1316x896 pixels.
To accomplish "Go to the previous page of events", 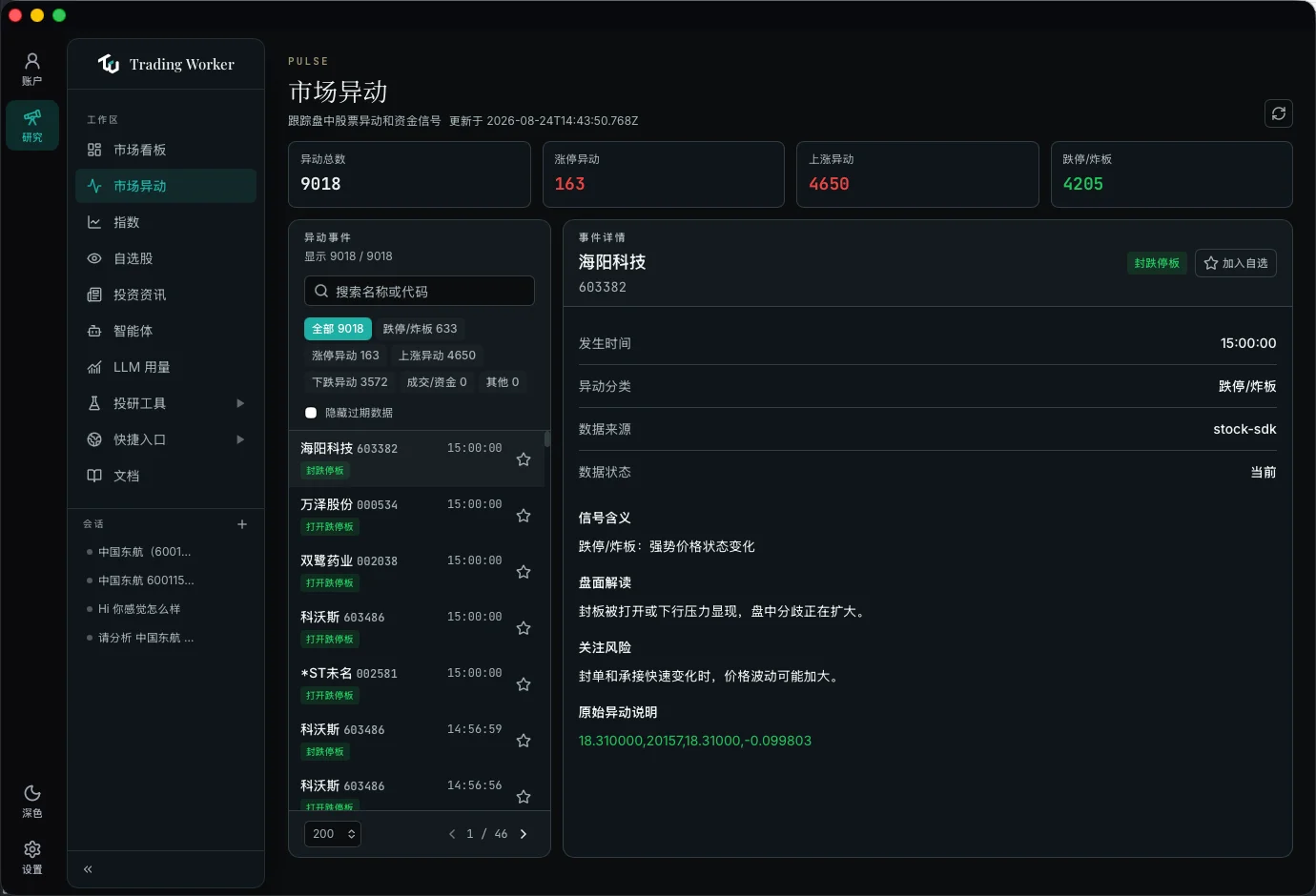I will click(452, 834).
